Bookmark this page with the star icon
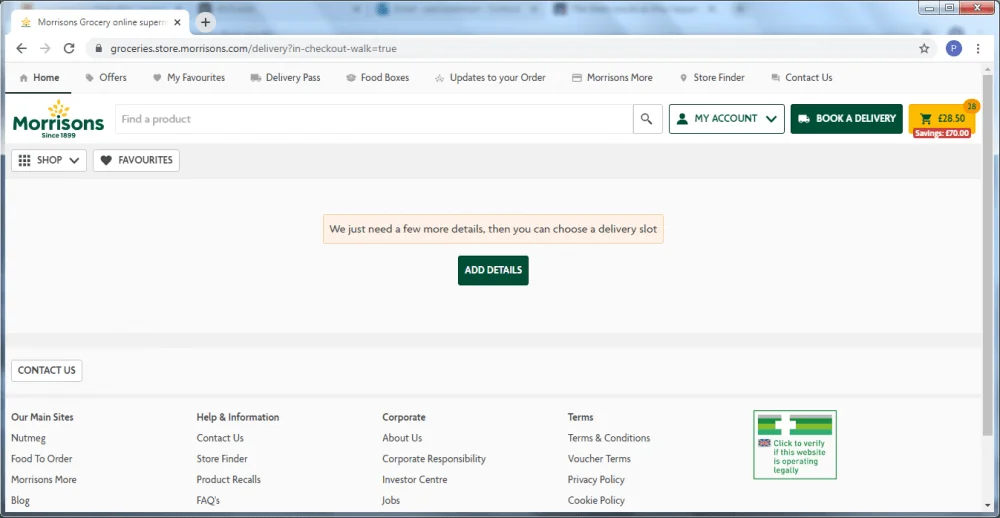The width and height of the screenshot is (1000, 518). [923, 48]
